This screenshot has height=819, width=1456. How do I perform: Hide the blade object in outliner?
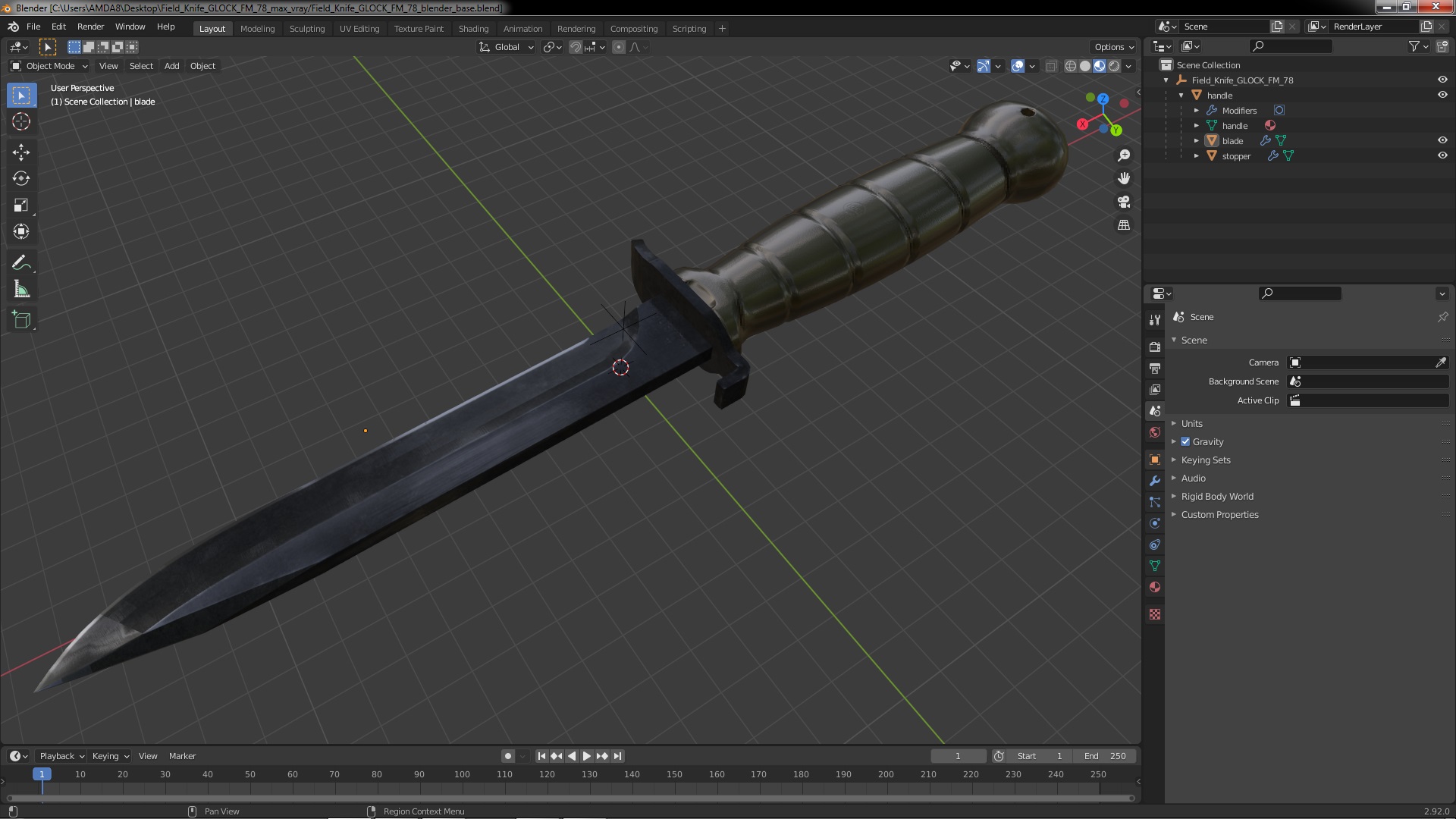point(1442,140)
